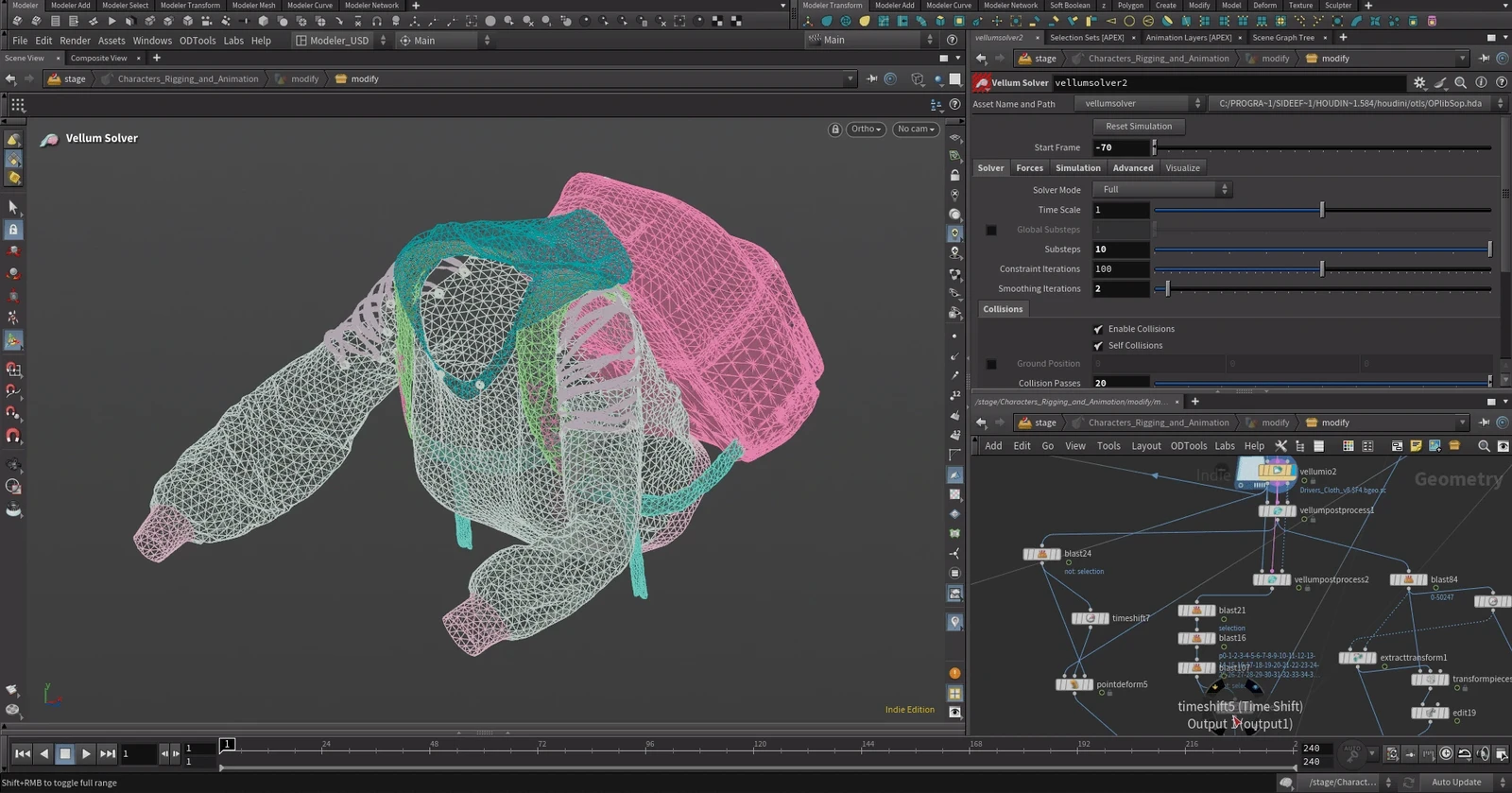The height and width of the screenshot is (793, 1512).
Task: Open the No cam camera dropdown
Action: (x=916, y=129)
